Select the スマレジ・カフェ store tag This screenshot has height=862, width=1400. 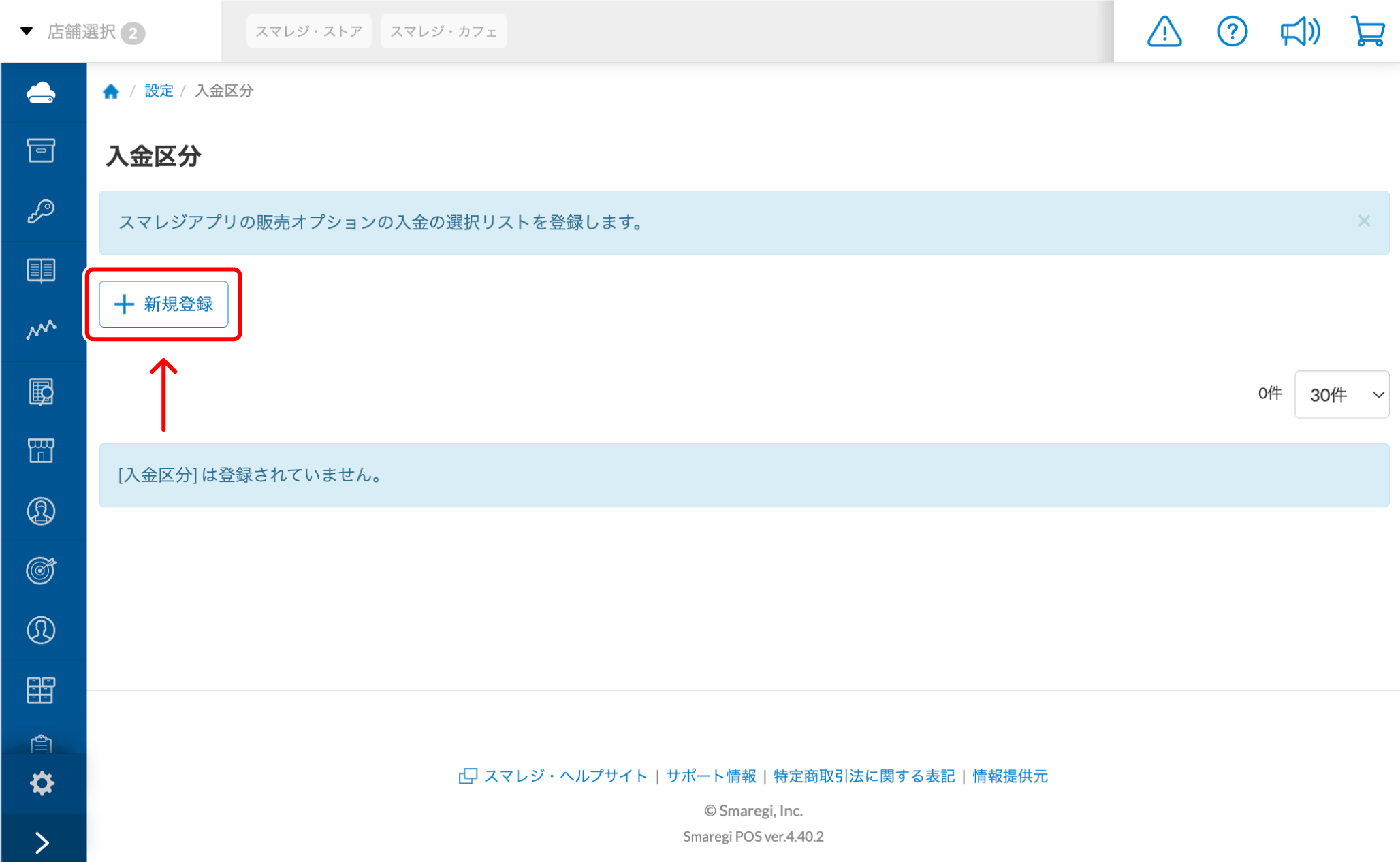point(443,31)
